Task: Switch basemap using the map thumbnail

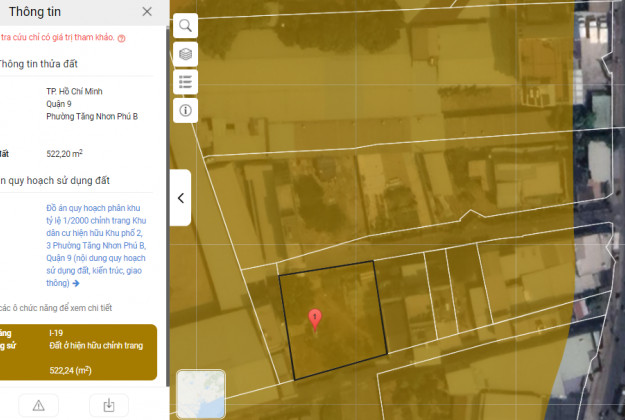Action: (200, 393)
